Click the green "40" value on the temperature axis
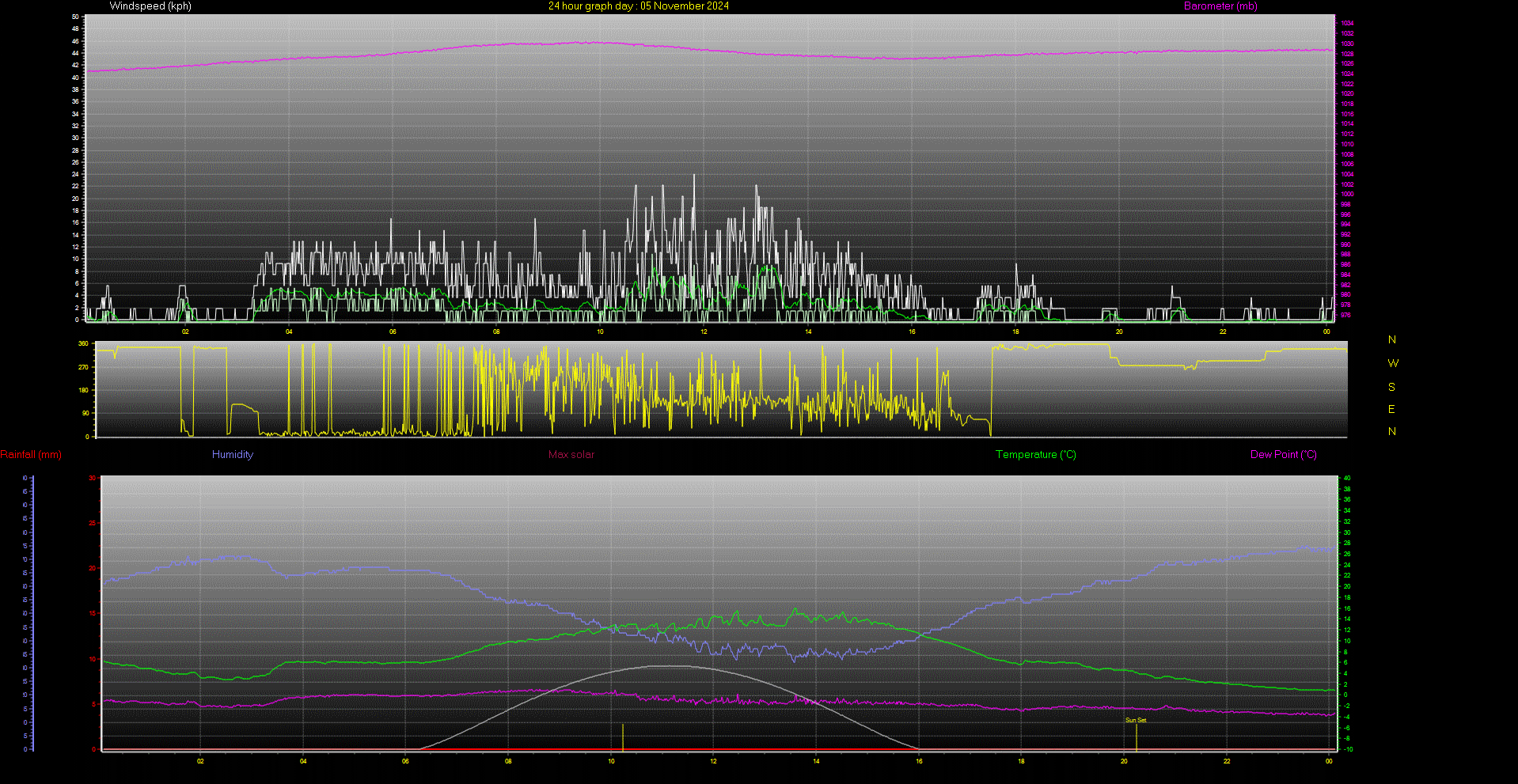 click(1347, 479)
